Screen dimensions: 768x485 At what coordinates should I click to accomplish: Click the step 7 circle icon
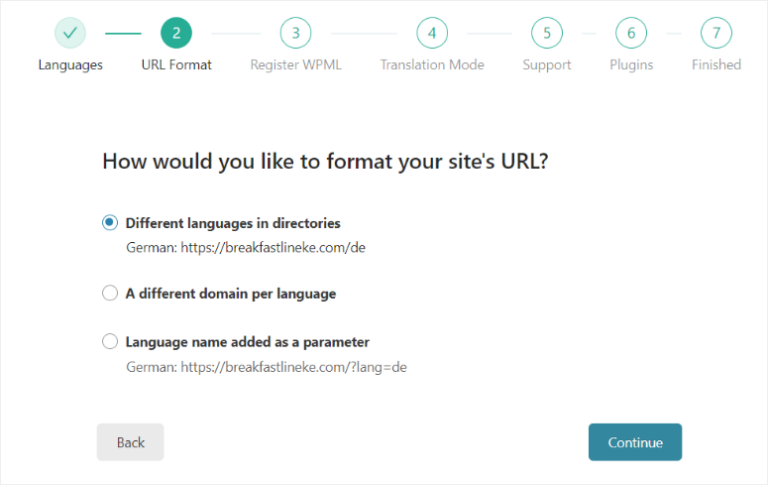tap(716, 33)
